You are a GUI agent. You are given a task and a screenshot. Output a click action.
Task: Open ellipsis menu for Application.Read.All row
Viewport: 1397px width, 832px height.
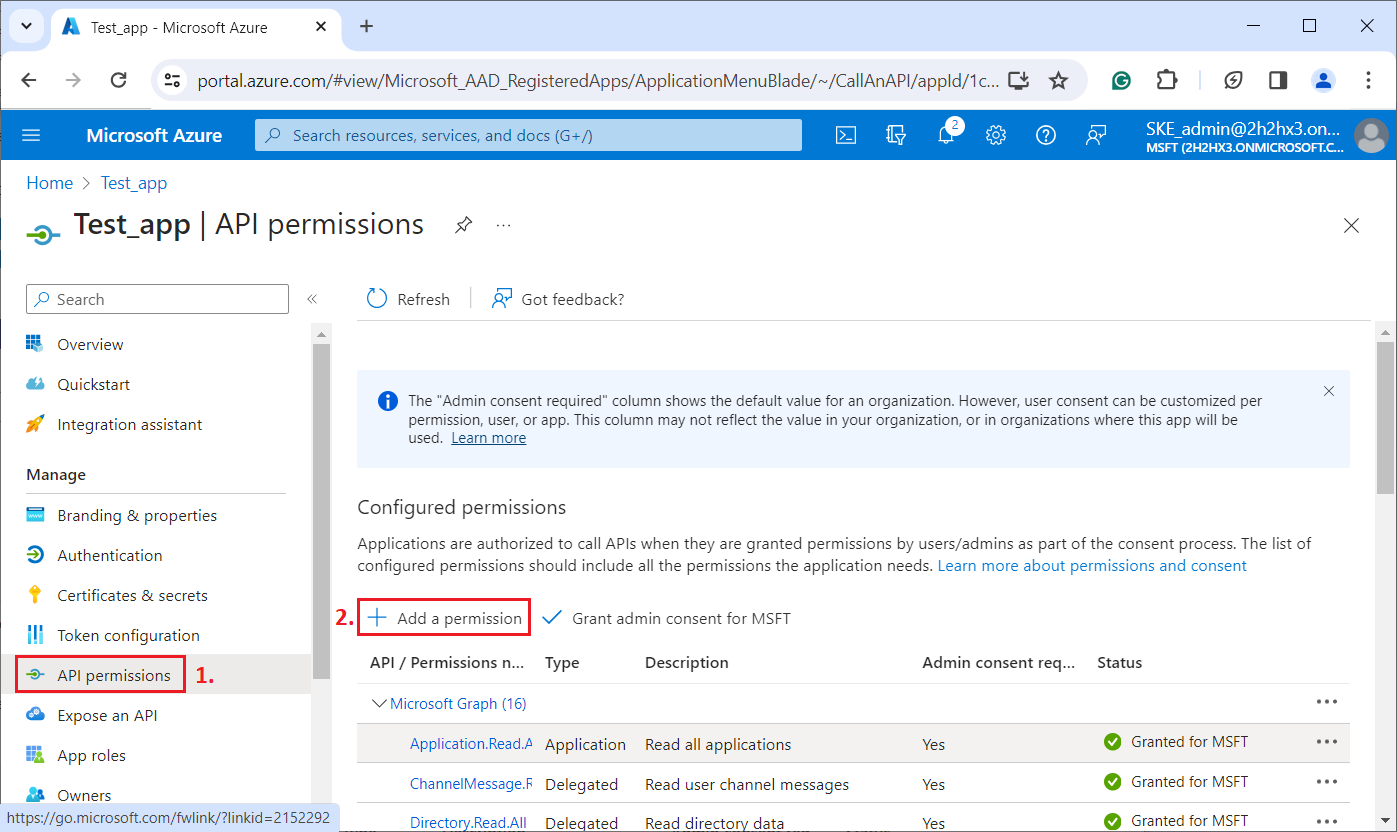(x=1327, y=742)
